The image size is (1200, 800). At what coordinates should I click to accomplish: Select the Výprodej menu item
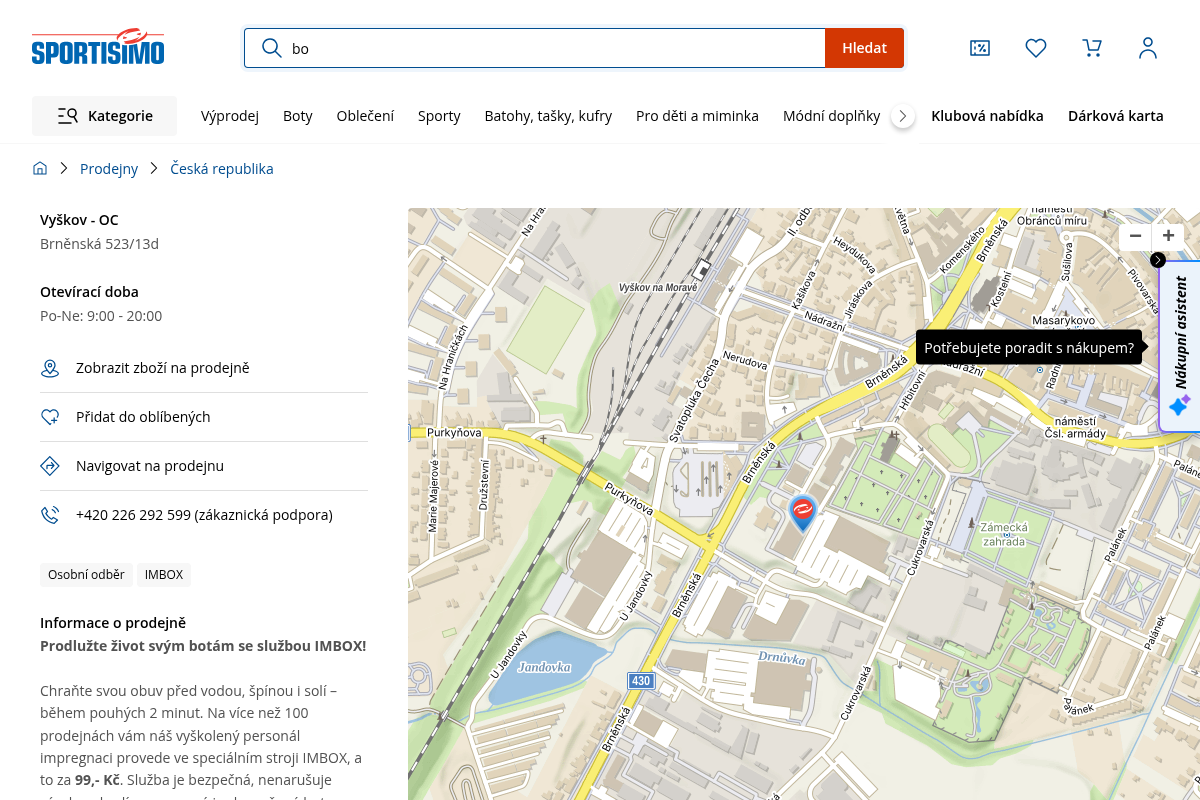230,116
